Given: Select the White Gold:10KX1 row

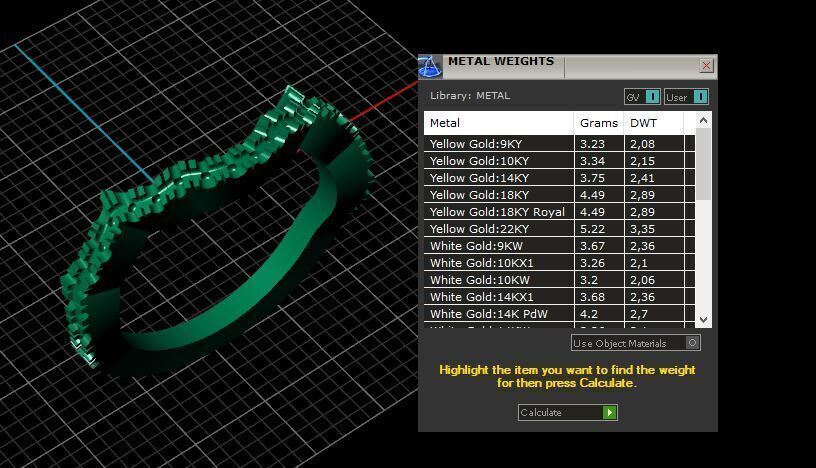Looking at the screenshot, I should tap(559, 263).
